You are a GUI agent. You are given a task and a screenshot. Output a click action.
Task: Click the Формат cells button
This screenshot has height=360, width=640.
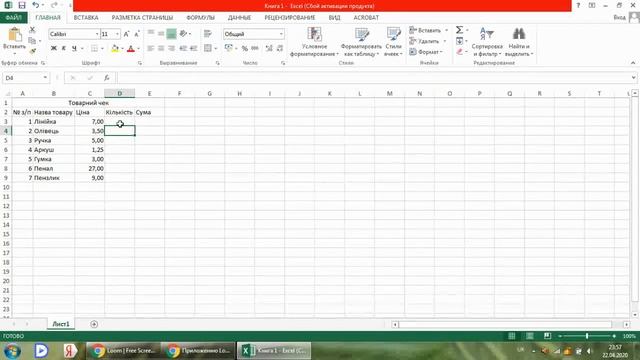point(426,52)
